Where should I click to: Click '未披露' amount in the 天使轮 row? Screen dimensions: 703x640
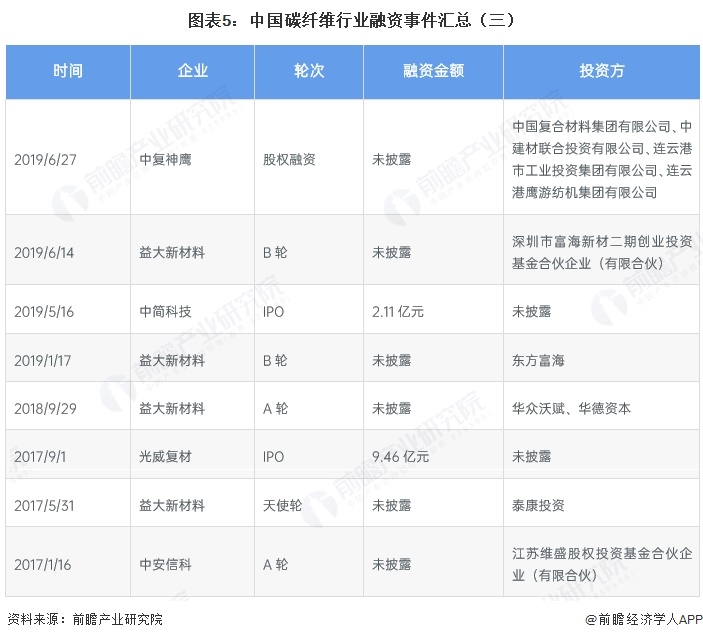391,506
